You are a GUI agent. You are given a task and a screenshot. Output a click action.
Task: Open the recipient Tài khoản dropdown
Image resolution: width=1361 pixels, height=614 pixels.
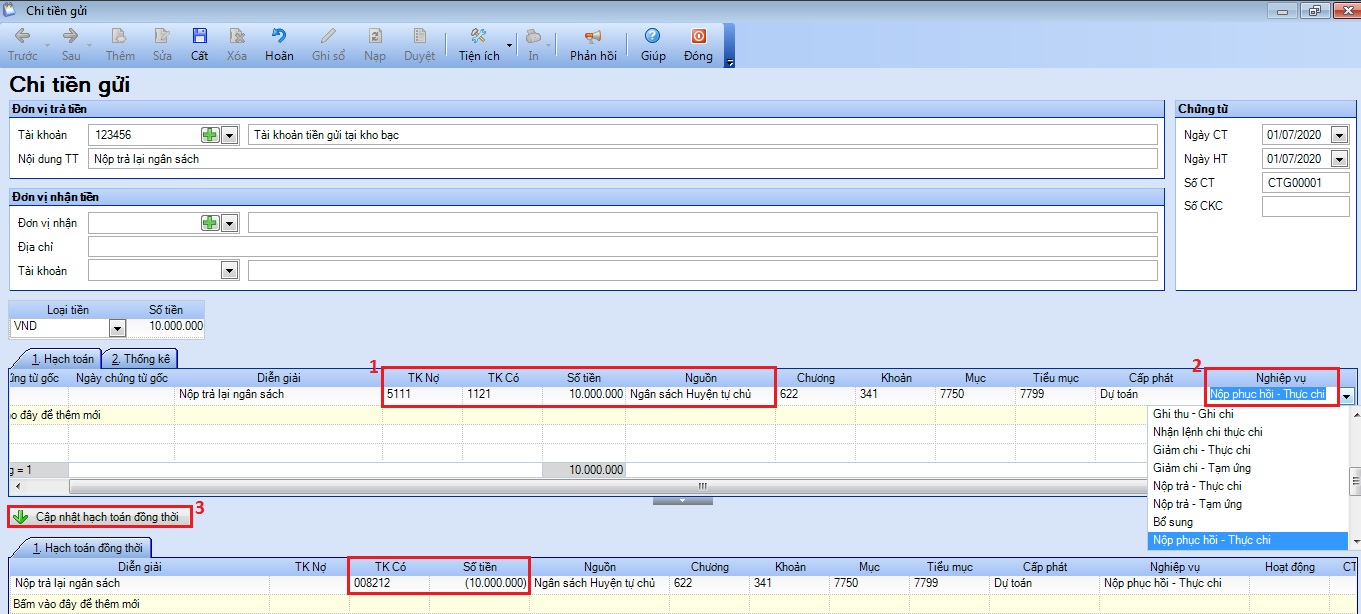tap(229, 270)
